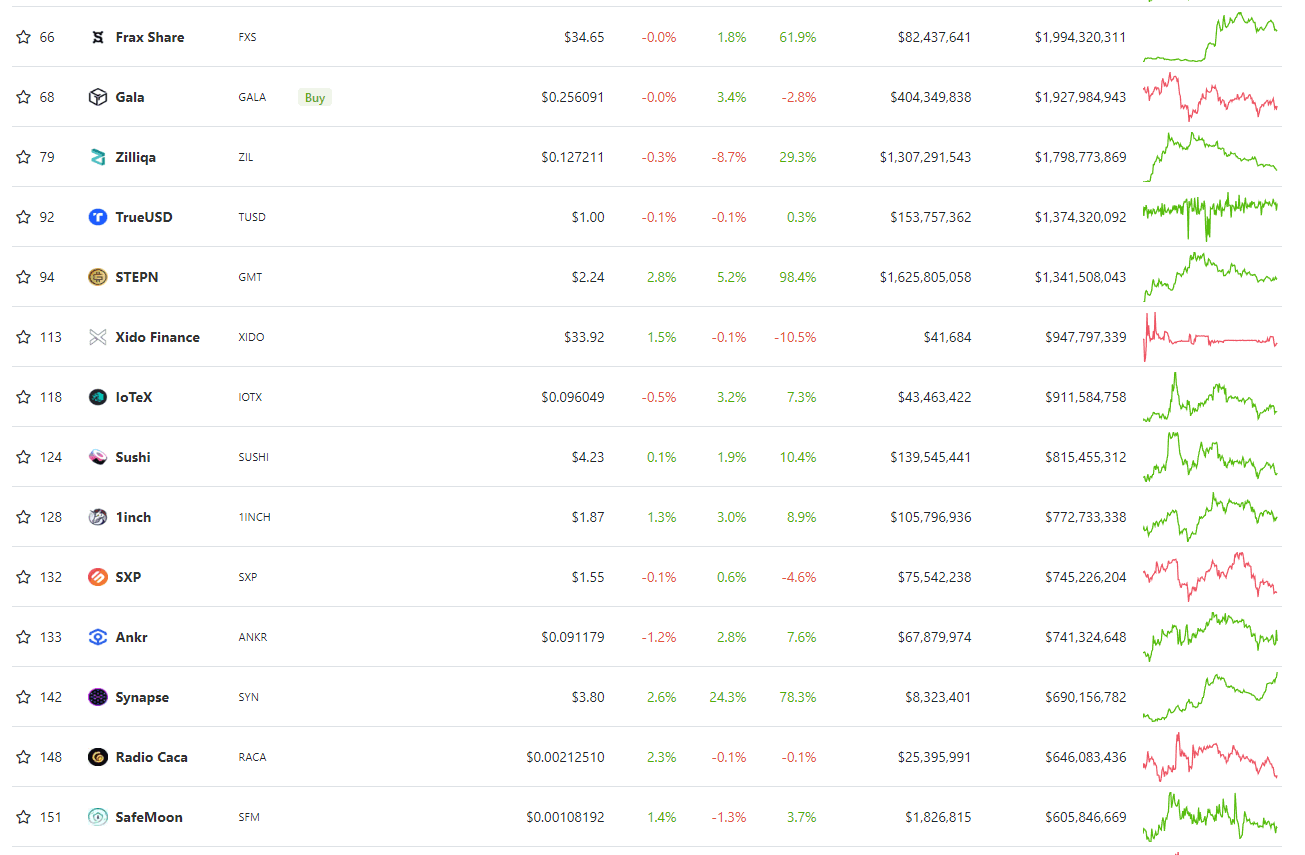Screen dimensions: 1305x855
Task: Toggle the STEPN favorite star
Action: [x=23, y=277]
